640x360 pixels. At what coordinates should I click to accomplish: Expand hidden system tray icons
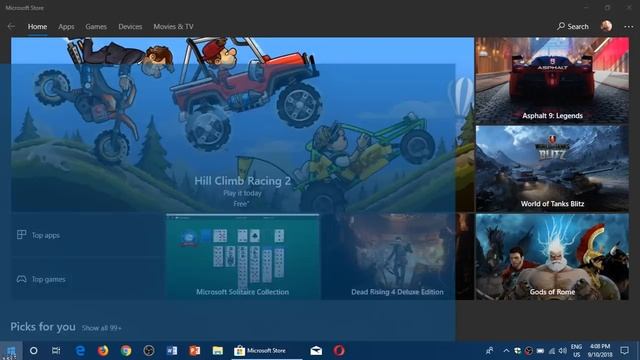click(x=506, y=351)
